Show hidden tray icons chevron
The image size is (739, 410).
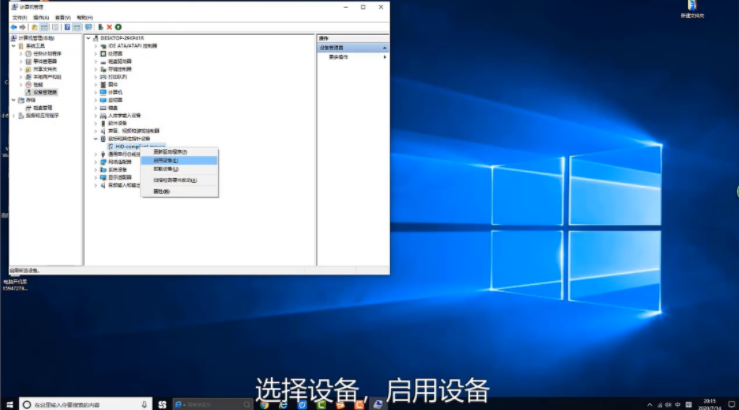649,405
